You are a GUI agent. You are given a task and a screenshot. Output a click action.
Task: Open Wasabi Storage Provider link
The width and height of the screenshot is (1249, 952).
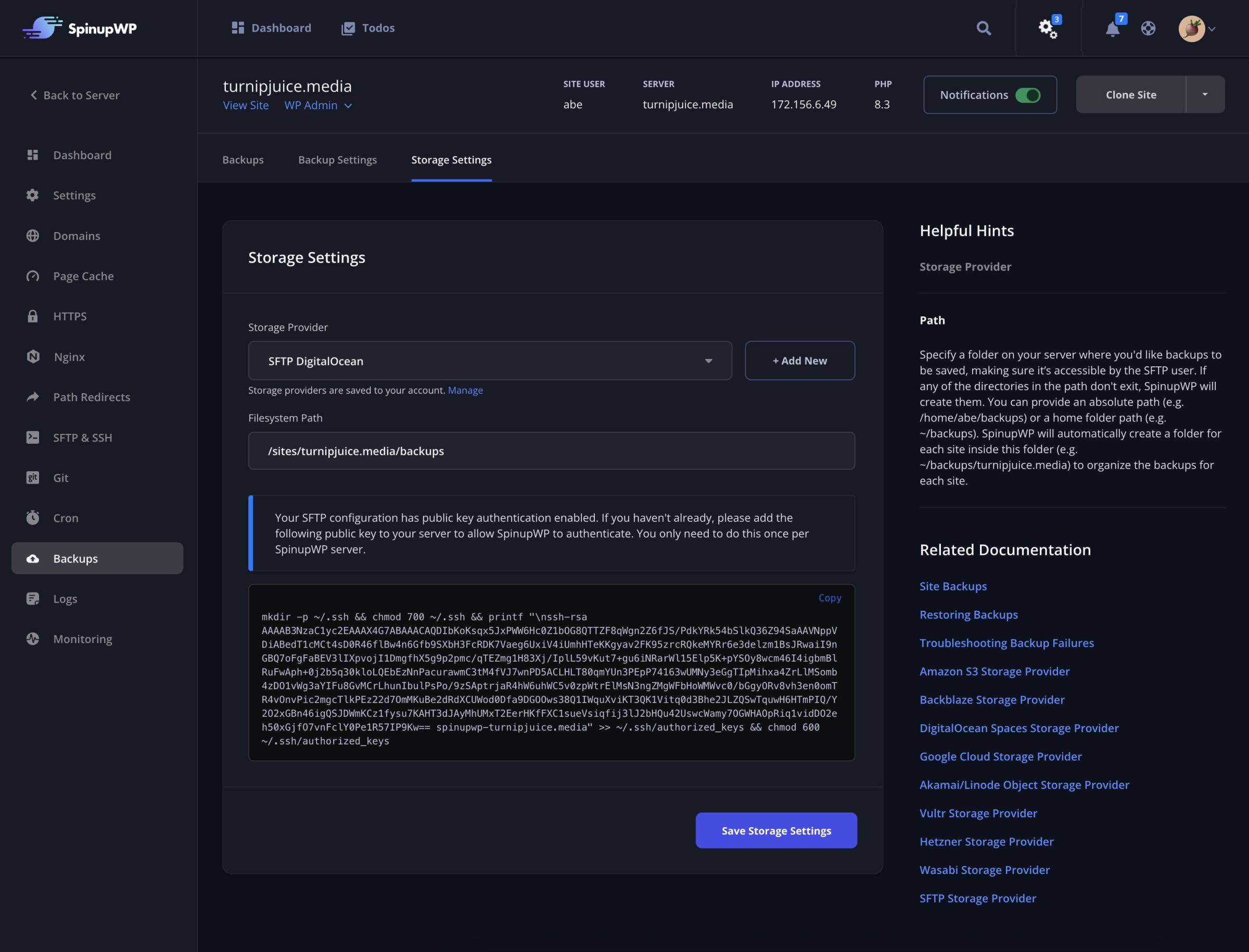click(x=984, y=869)
